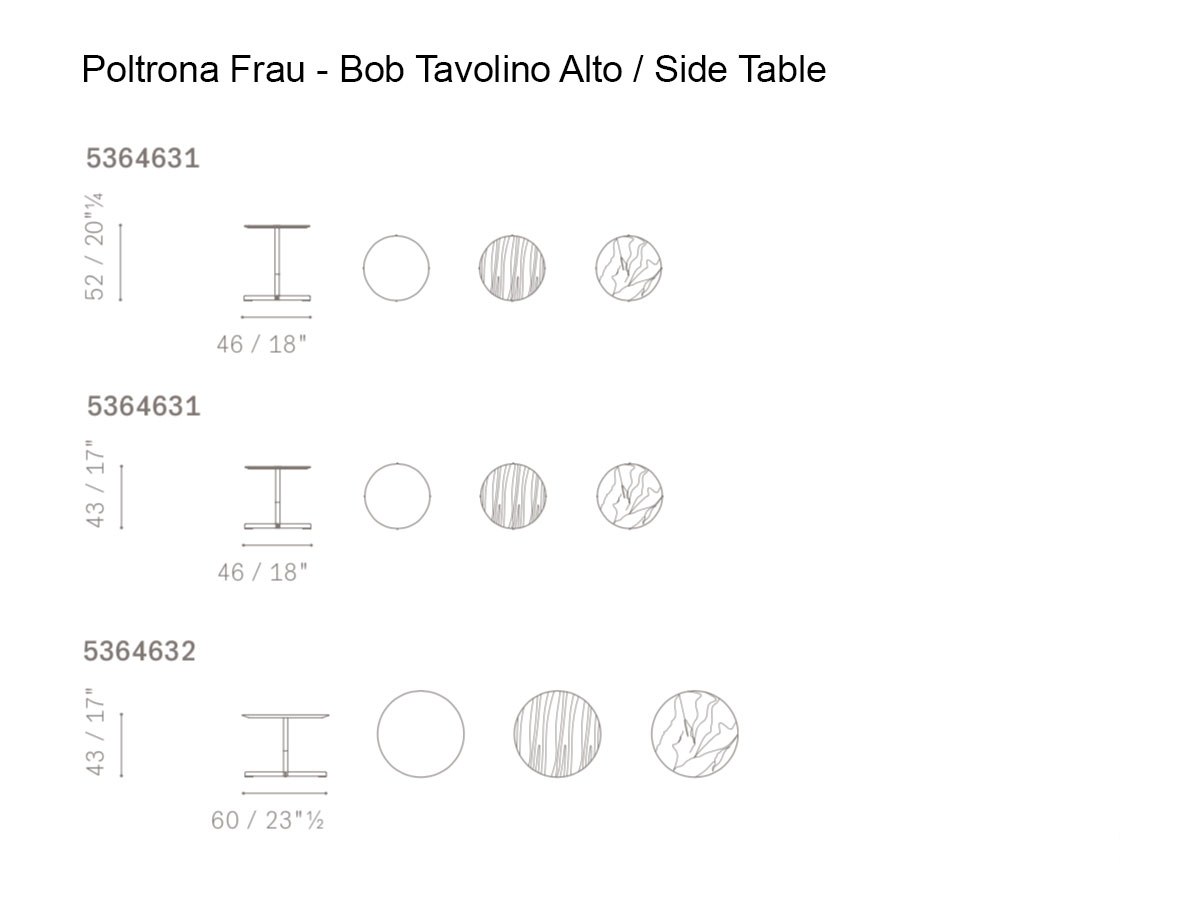Click the second 5364631 product code
This screenshot has height=900, width=1200.
(143, 406)
